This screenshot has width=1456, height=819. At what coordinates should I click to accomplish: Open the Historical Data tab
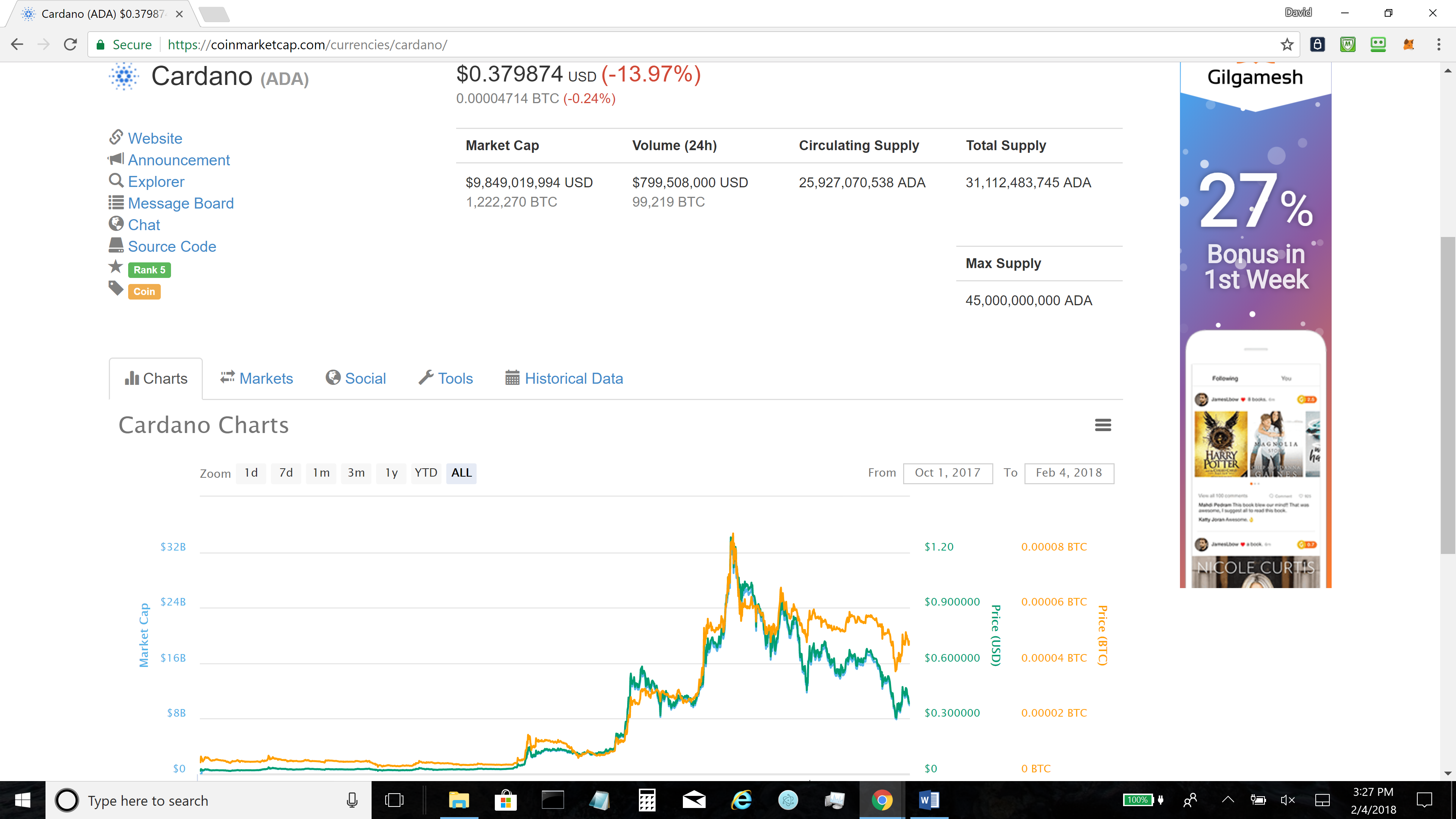click(563, 378)
